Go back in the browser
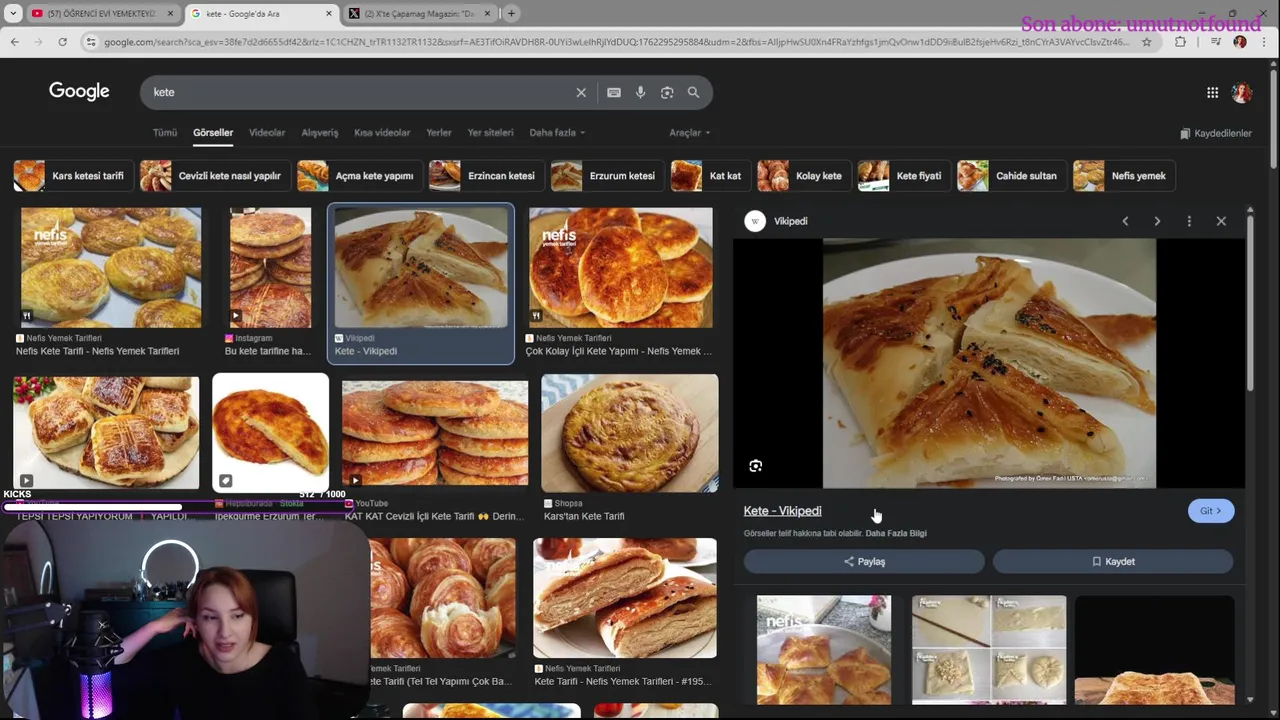The height and width of the screenshot is (720, 1280). click(14, 42)
